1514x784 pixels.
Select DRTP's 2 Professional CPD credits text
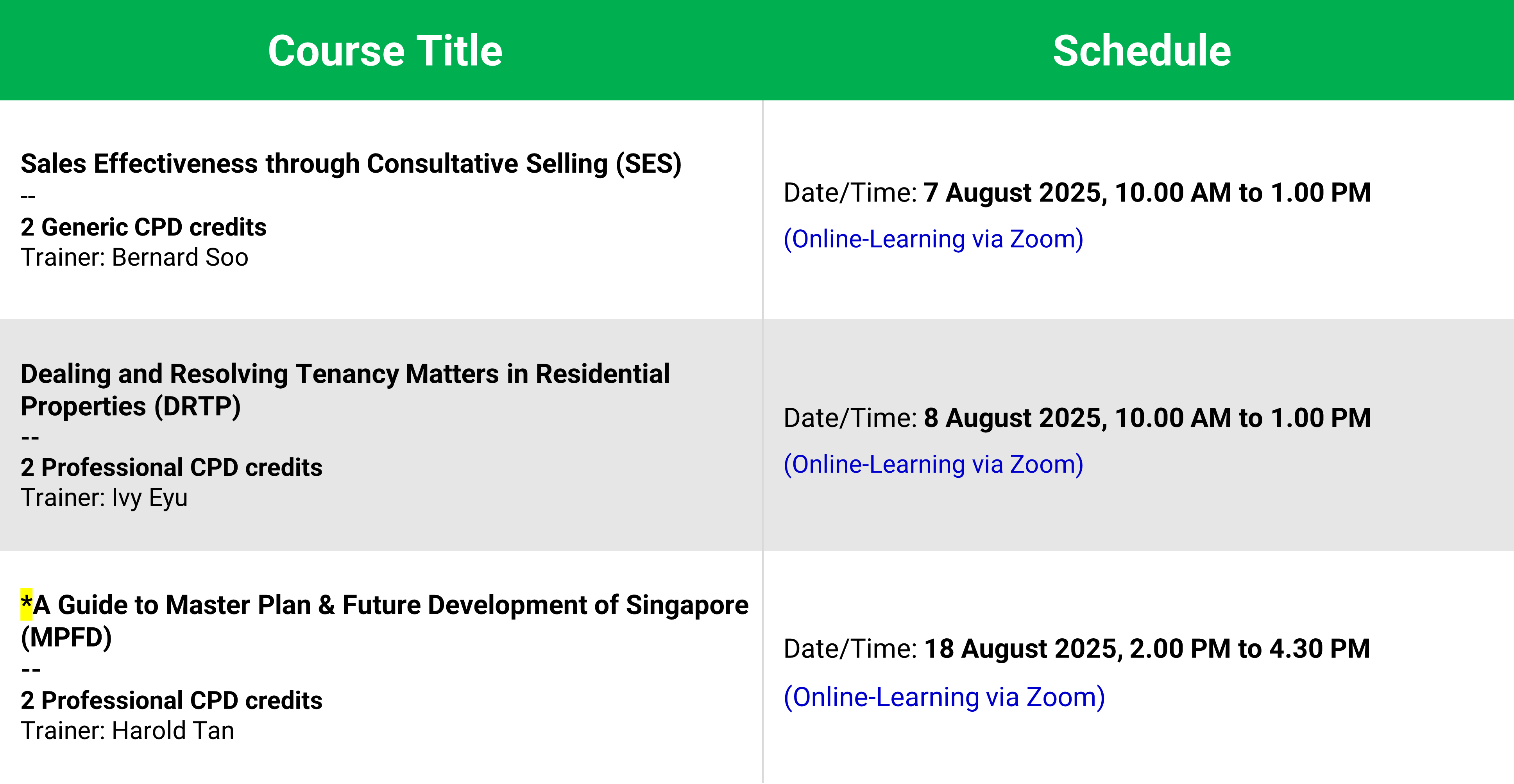point(172,468)
